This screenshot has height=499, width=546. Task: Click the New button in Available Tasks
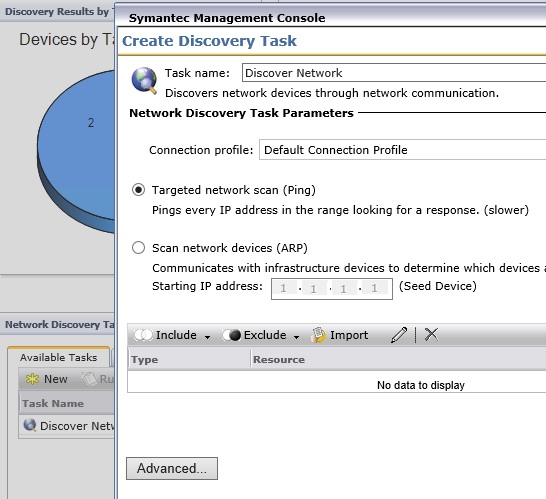point(47,379)
